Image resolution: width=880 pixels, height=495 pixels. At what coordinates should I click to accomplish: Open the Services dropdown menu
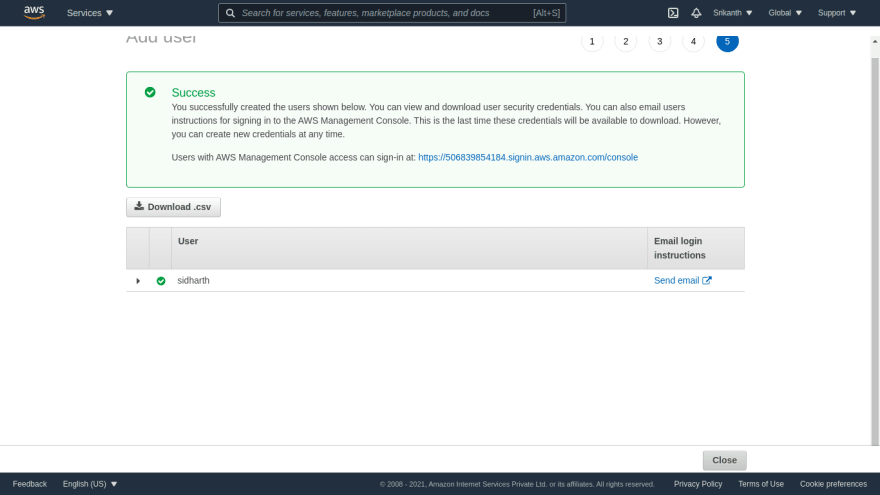pyautogui.click(x=90, y=13)
